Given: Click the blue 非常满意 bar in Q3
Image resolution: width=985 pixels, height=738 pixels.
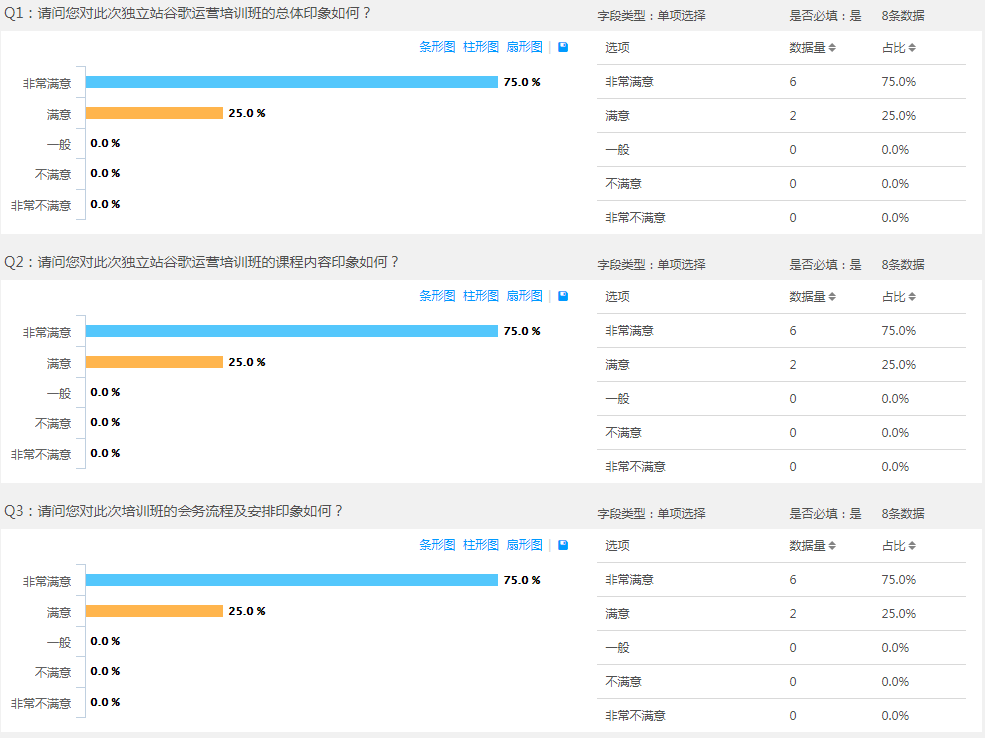Looking at the screenshot, I should pyautogui.click(x=291, y=580).
